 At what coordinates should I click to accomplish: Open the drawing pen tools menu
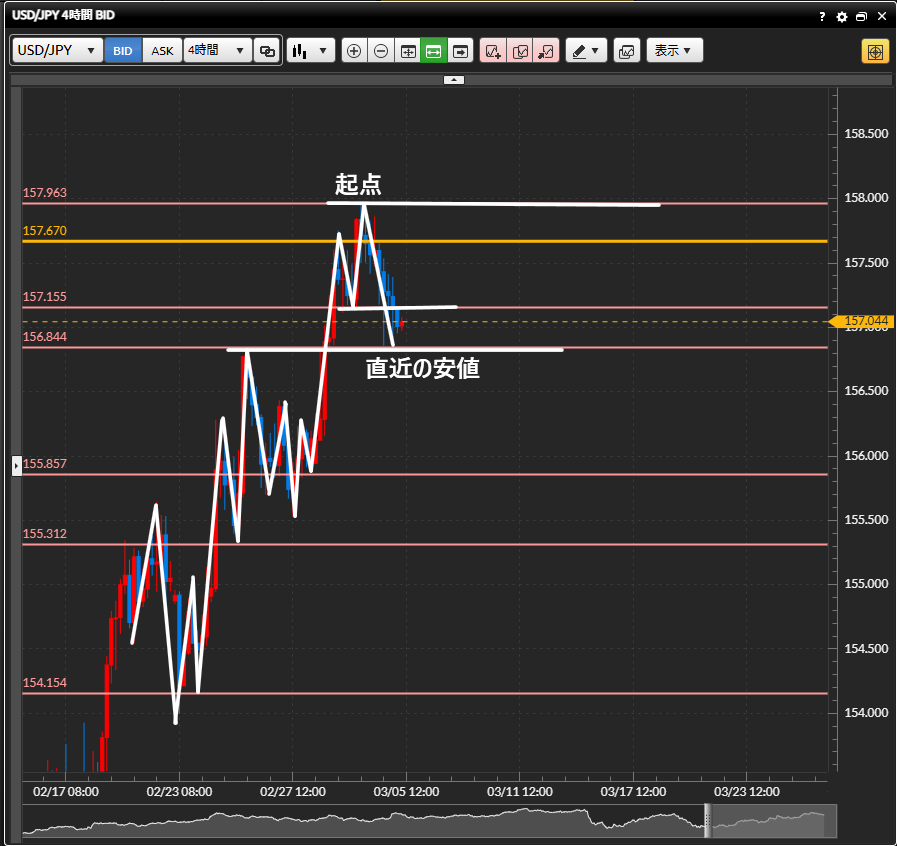[x=586, y=51]
